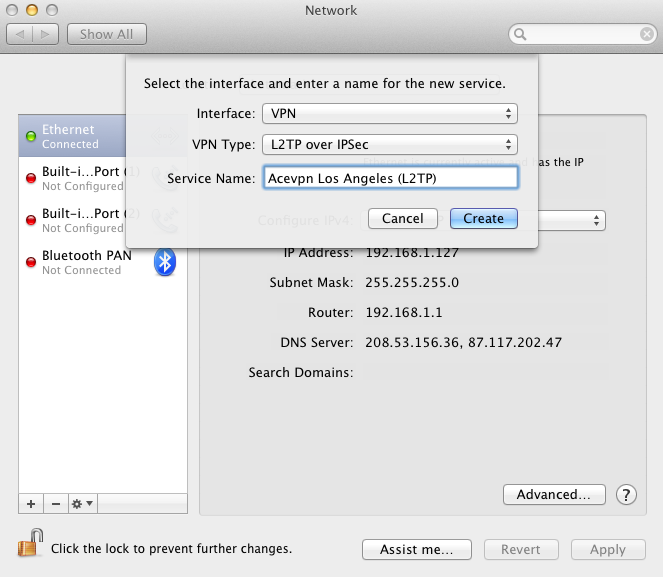The width and height of the screenshot is (663, 577).
Task: Select the Built-in Port (2) service
Action: [x=72, y=220]
